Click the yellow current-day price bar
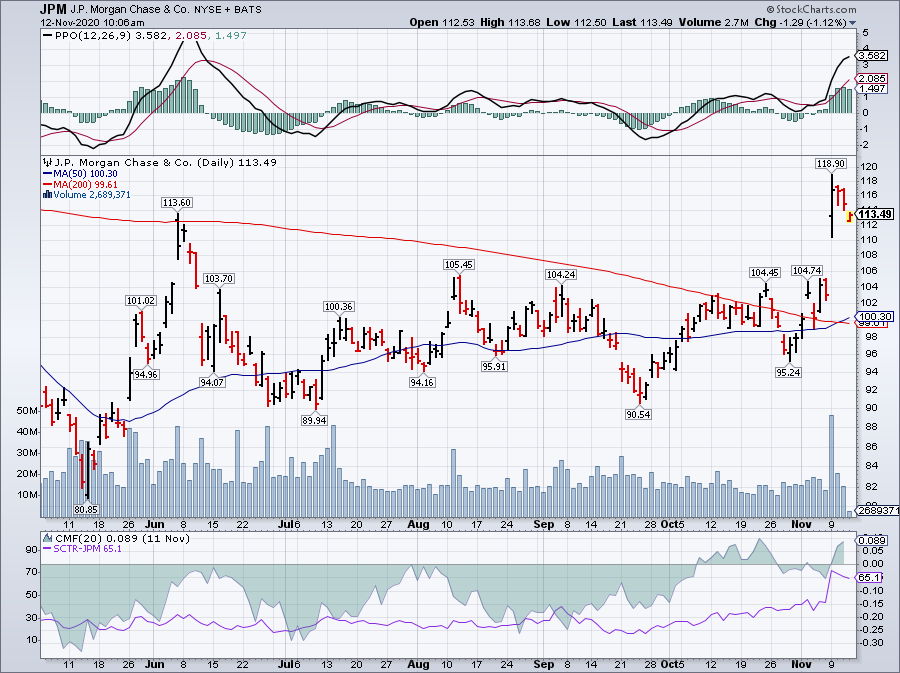900x673 pixels. (850, 216)
